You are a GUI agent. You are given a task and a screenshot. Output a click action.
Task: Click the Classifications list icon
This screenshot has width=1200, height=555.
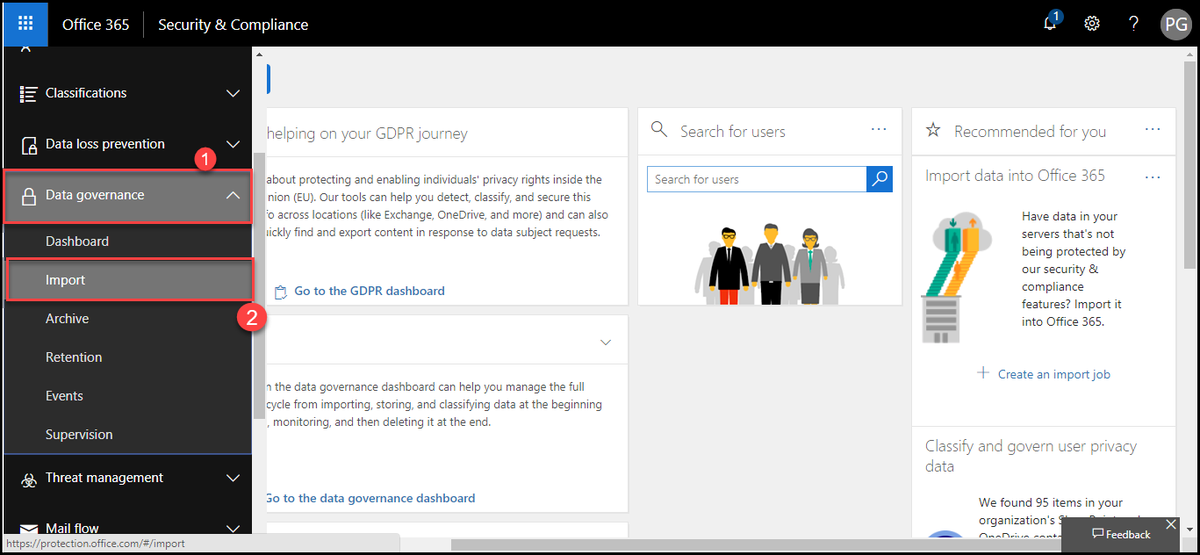point(28,93)
